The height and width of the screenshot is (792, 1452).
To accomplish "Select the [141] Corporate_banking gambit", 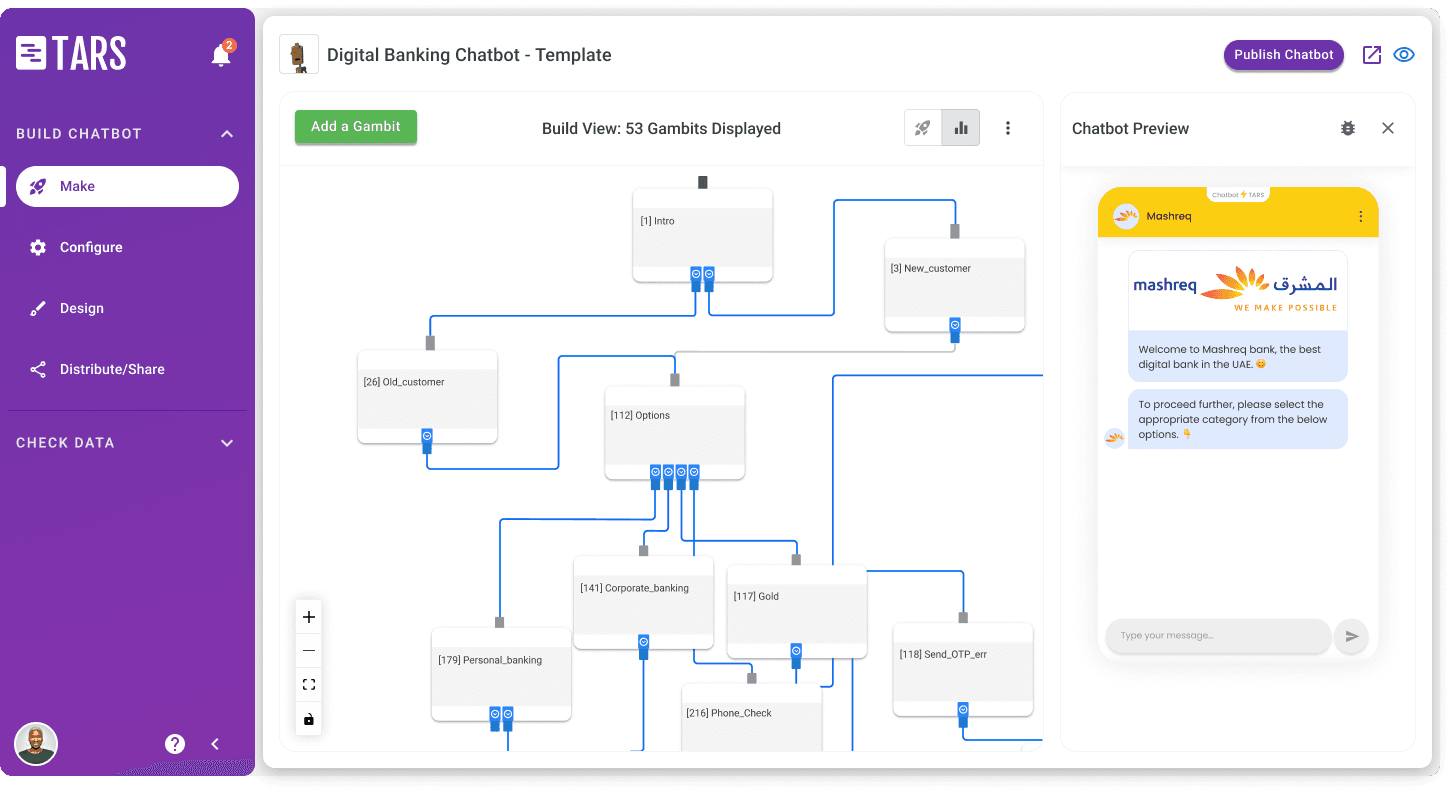I will pos(644,603).
